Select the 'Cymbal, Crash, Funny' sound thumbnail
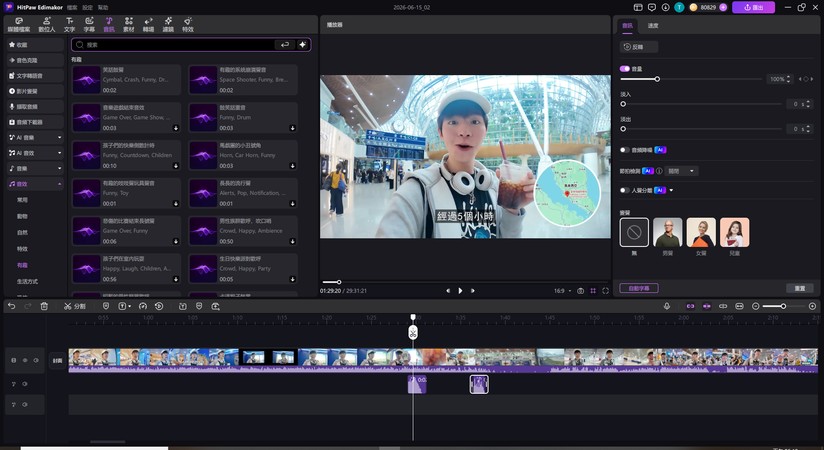The width and height of the screenshot is (824, 450). (x=86, y=80)
